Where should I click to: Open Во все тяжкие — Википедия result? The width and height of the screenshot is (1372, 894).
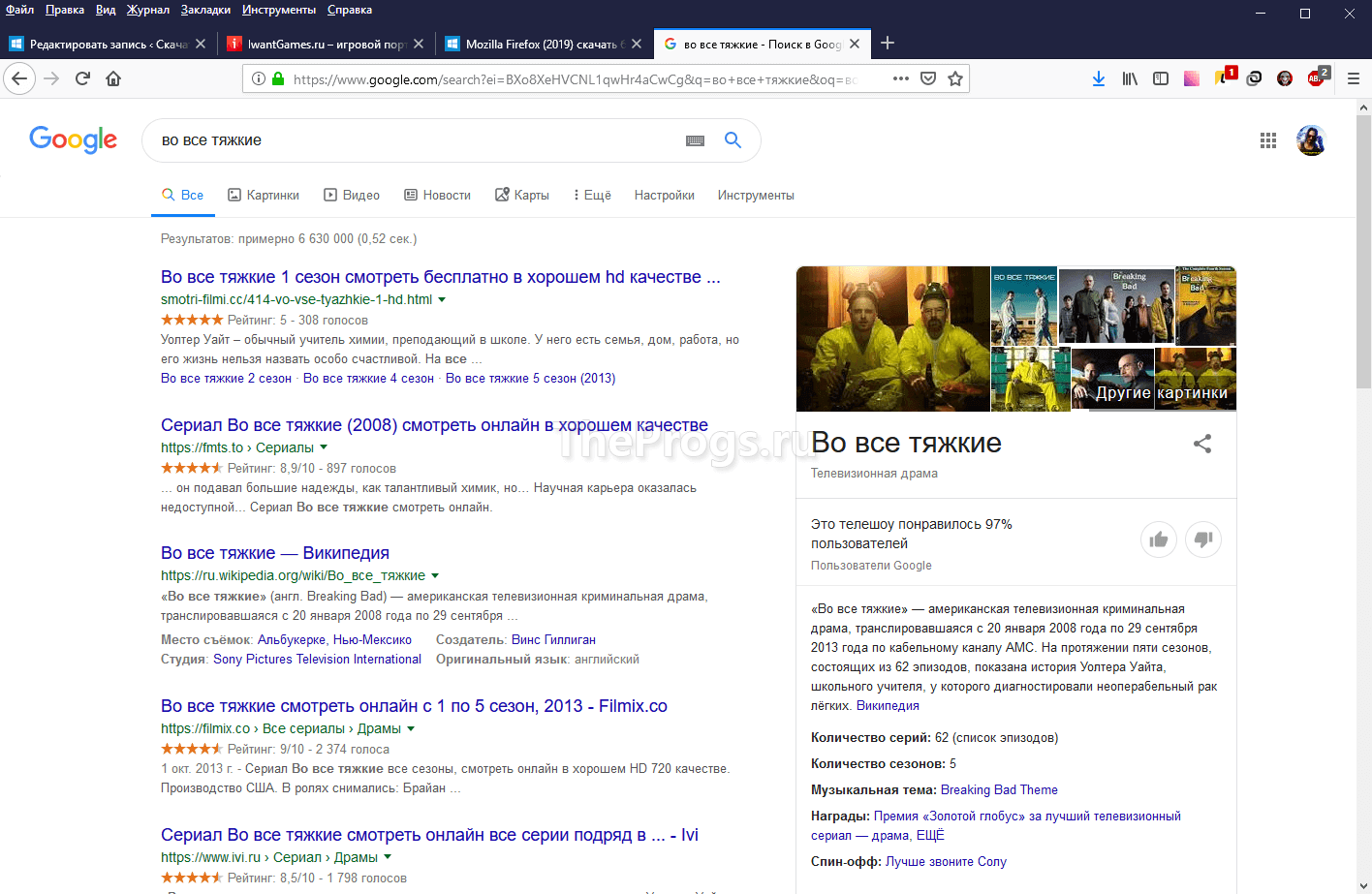[x=275, y=553]
